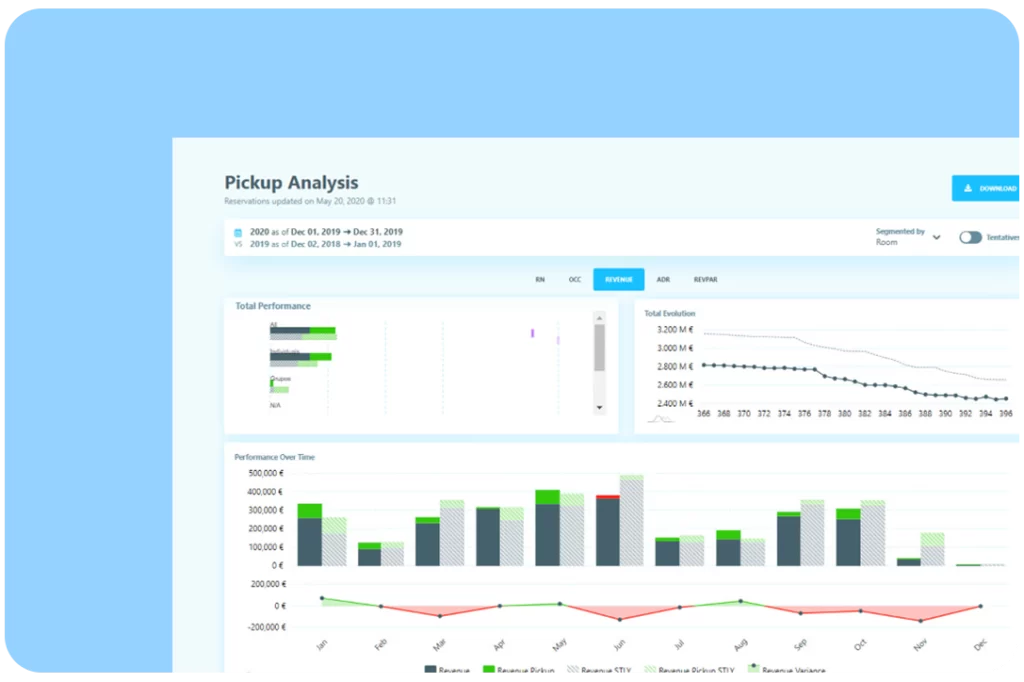Click the download arrow icon

click(x=967, y=188)
